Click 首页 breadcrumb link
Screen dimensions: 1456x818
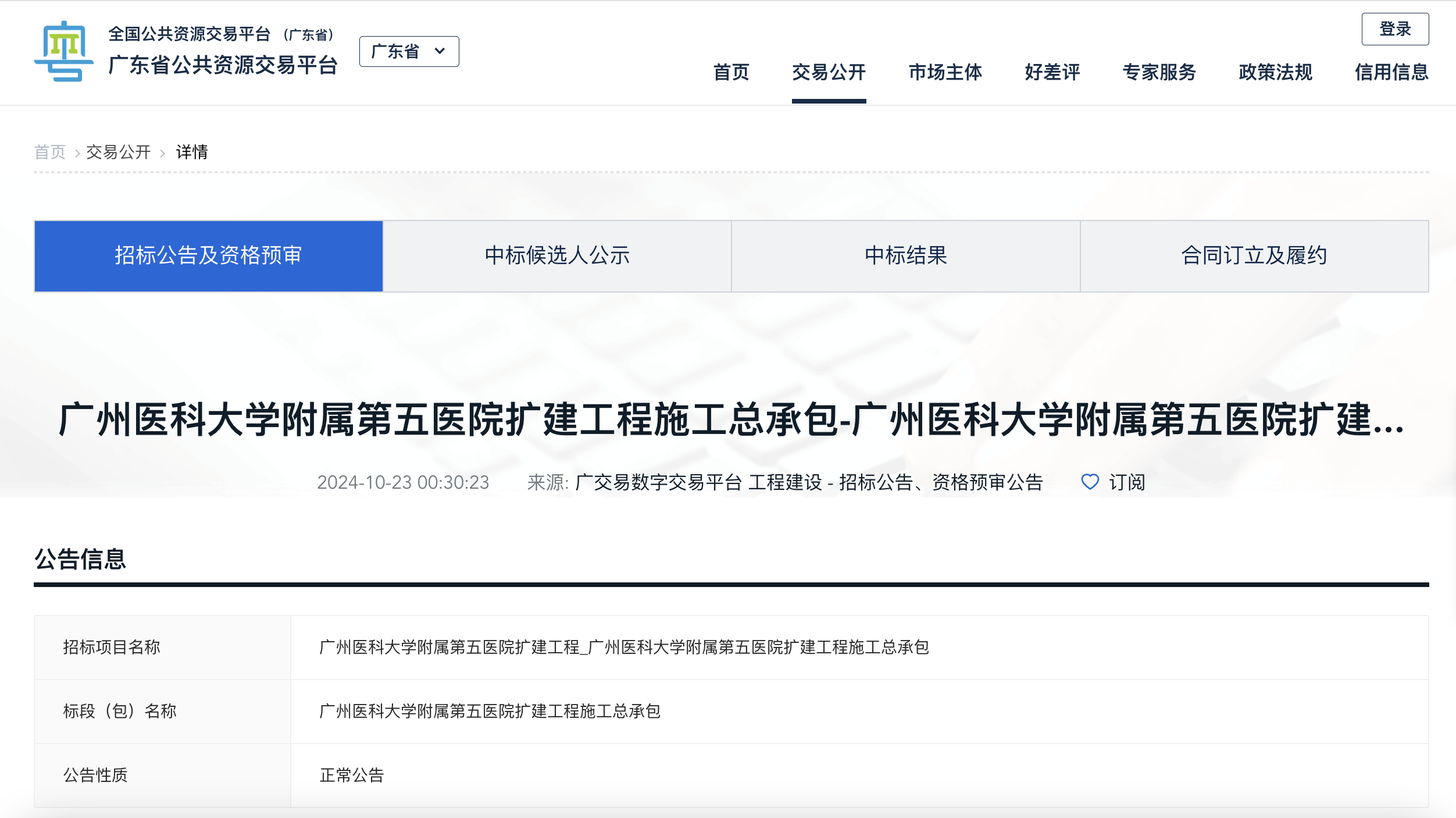(50, 152)
